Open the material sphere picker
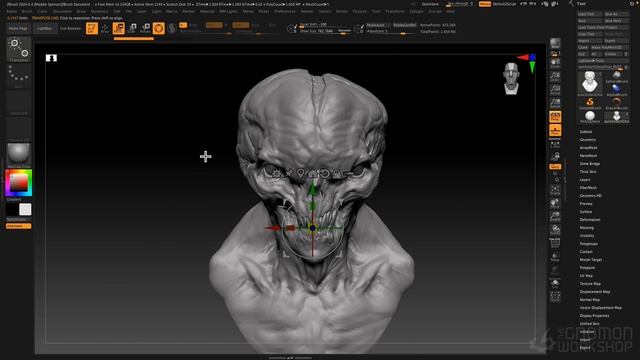 point(18,155)
